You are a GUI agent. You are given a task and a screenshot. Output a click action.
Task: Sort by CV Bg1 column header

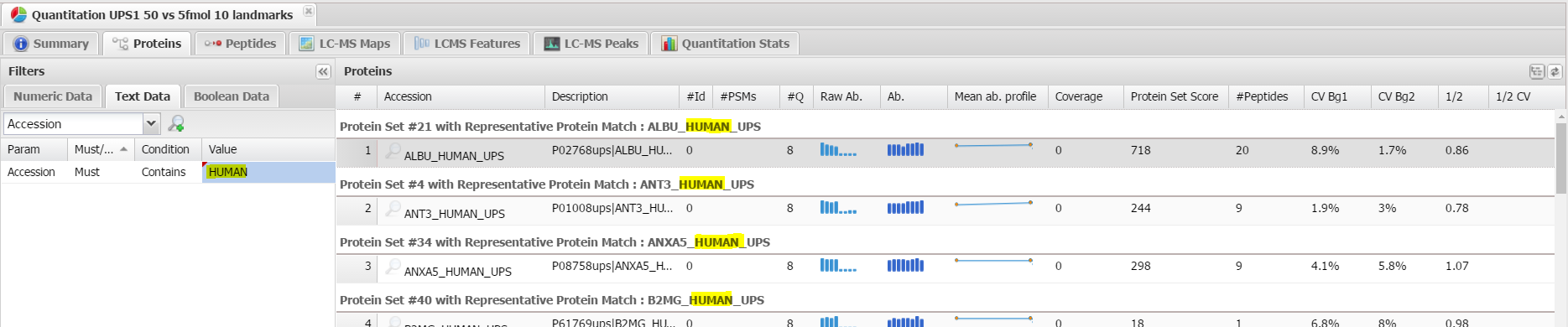point(1337,96)
